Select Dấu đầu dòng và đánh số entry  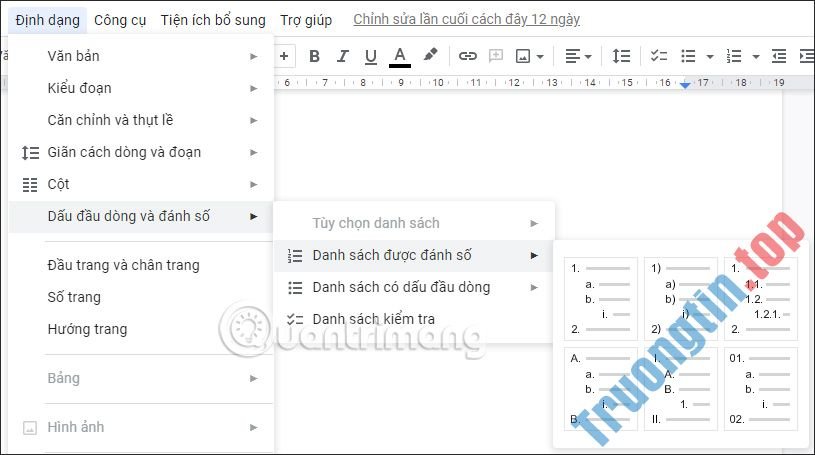point(140,216)
